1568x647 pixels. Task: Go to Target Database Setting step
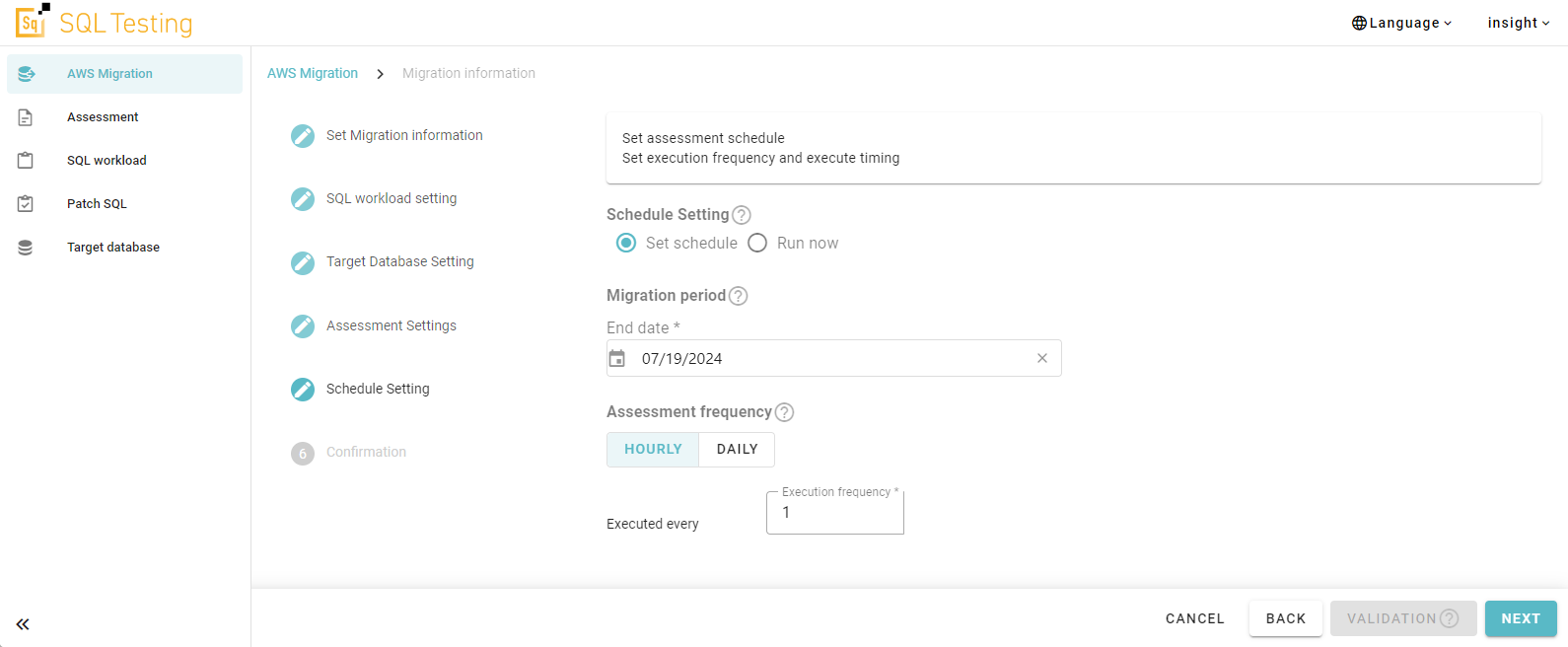400,262
